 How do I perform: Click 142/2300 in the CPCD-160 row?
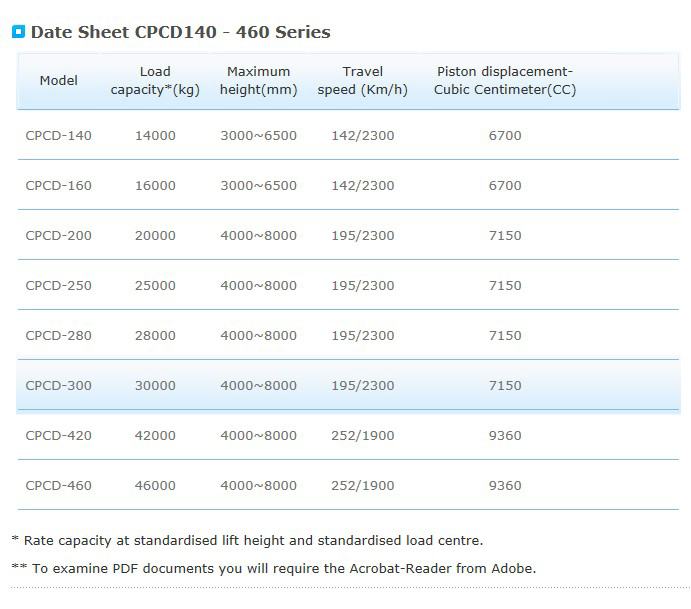363,186
